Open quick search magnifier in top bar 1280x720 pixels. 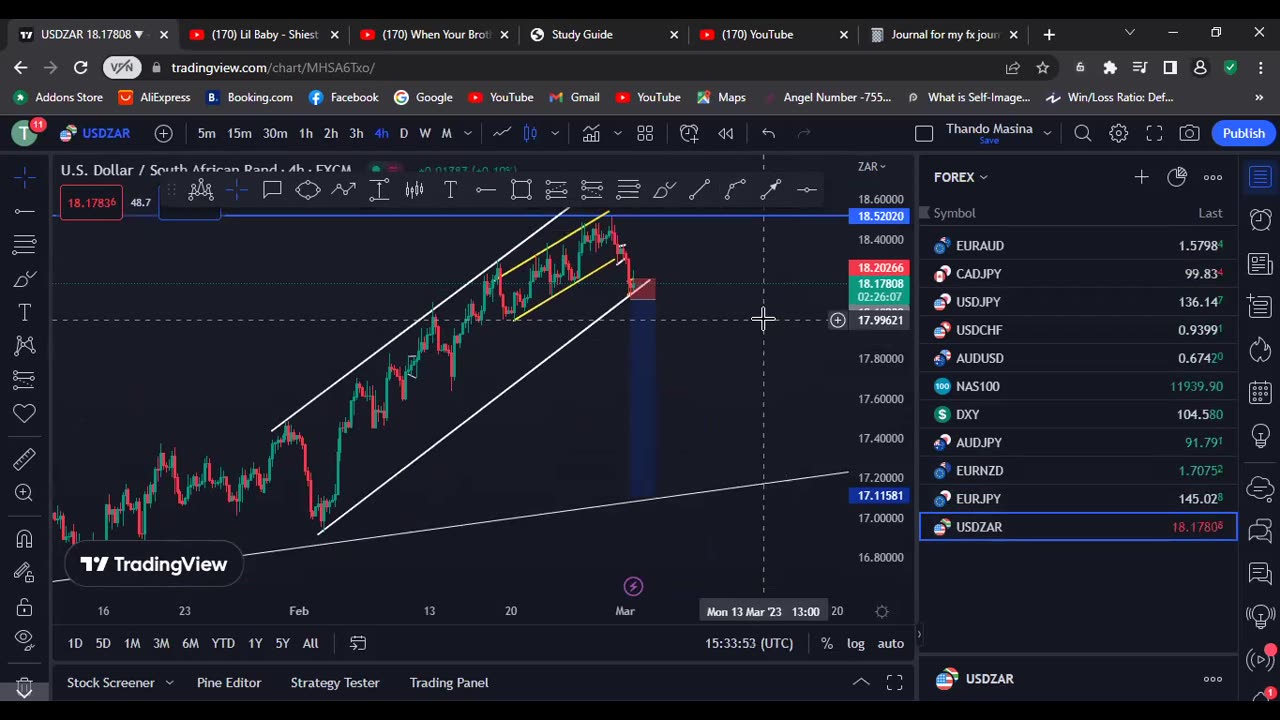(x=1083, y=133)
